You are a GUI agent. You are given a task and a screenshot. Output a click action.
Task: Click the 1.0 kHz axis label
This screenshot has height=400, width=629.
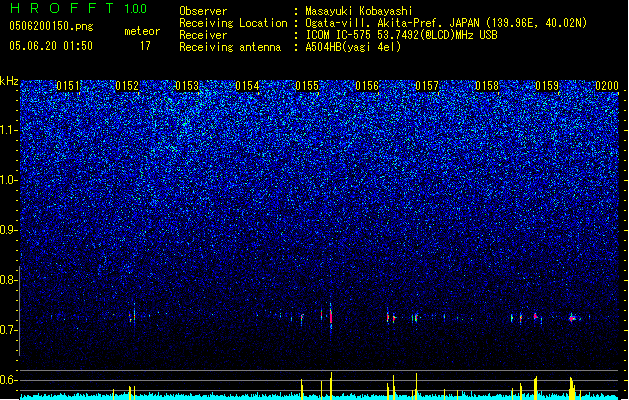tap(9, 180)
